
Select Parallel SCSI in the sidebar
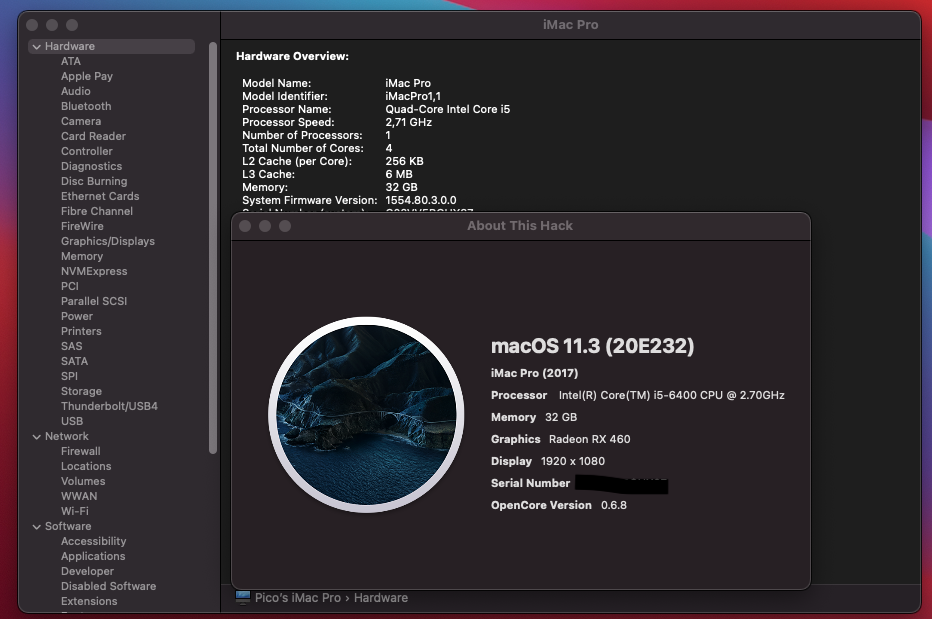pyautogui.click(x=94, y=301)
